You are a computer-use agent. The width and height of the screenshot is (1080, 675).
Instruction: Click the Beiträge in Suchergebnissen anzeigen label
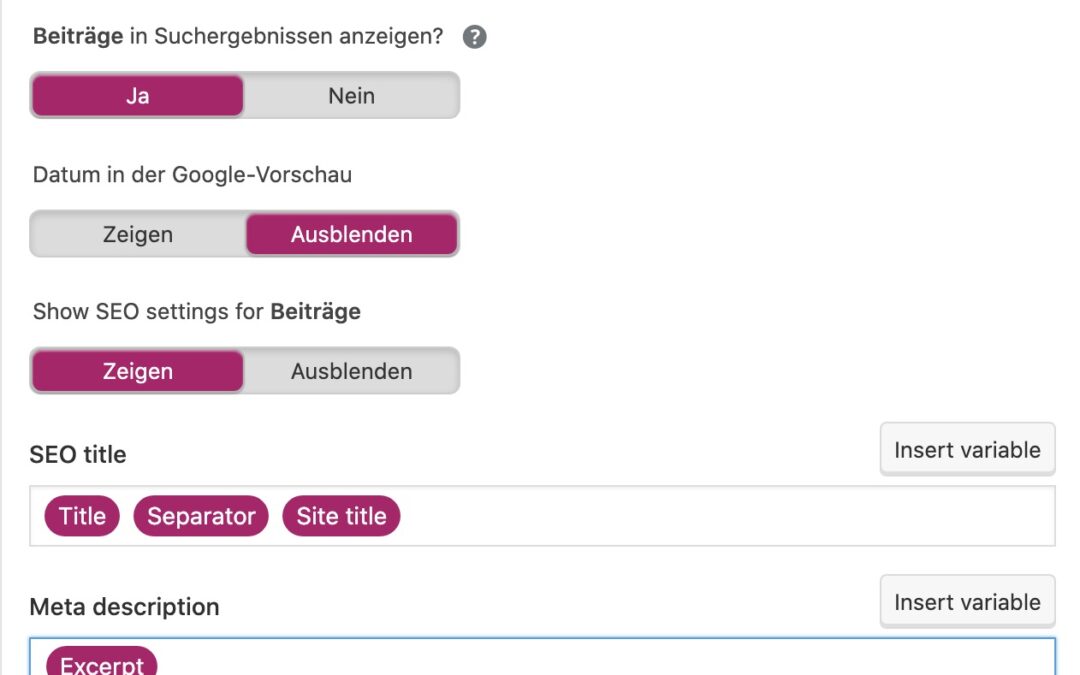click(240, 37)
